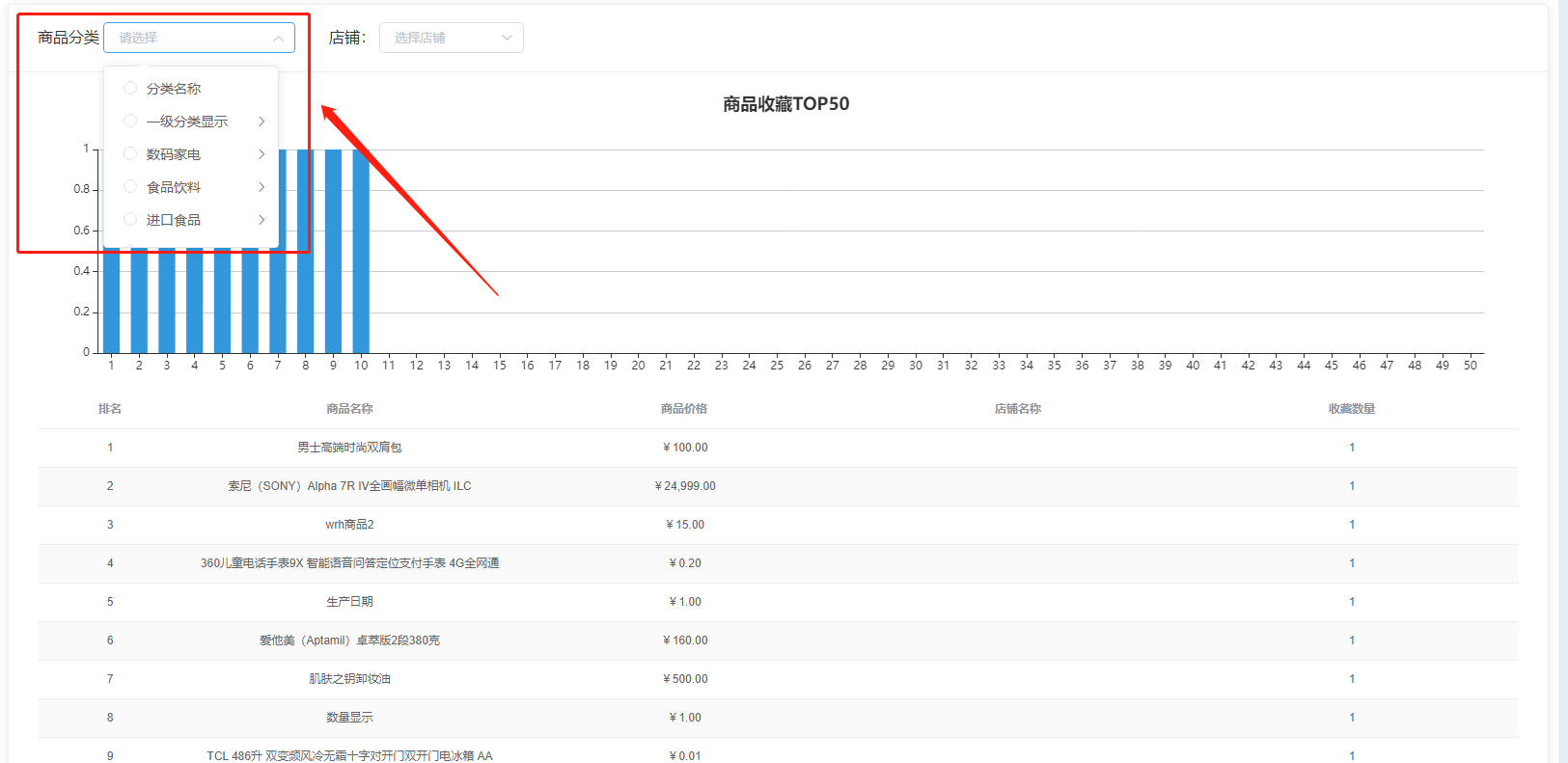Open the 选择店铺 store dropdown
The height and width of the screenshot is (763, 1568).
[x=452, y=38]
